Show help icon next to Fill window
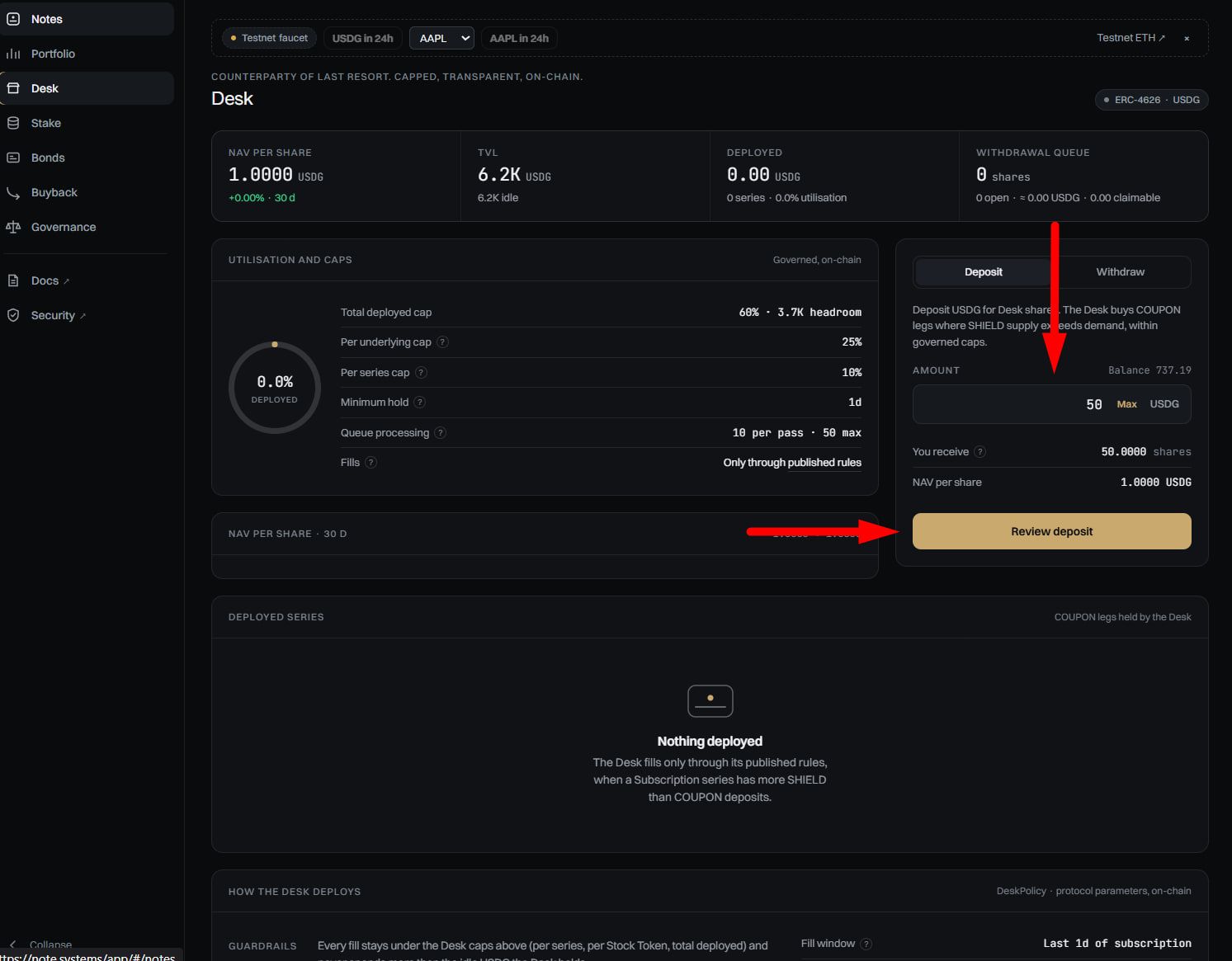 click(866, 944)
